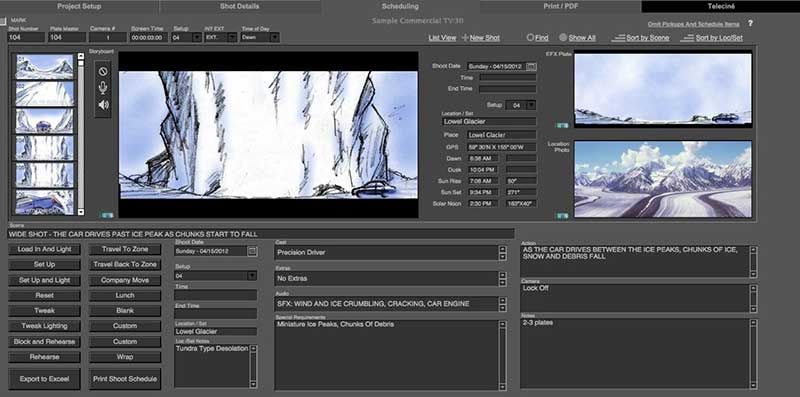800x397 pixels.
Task: Click the Lunch button
Action: (125, 295)
